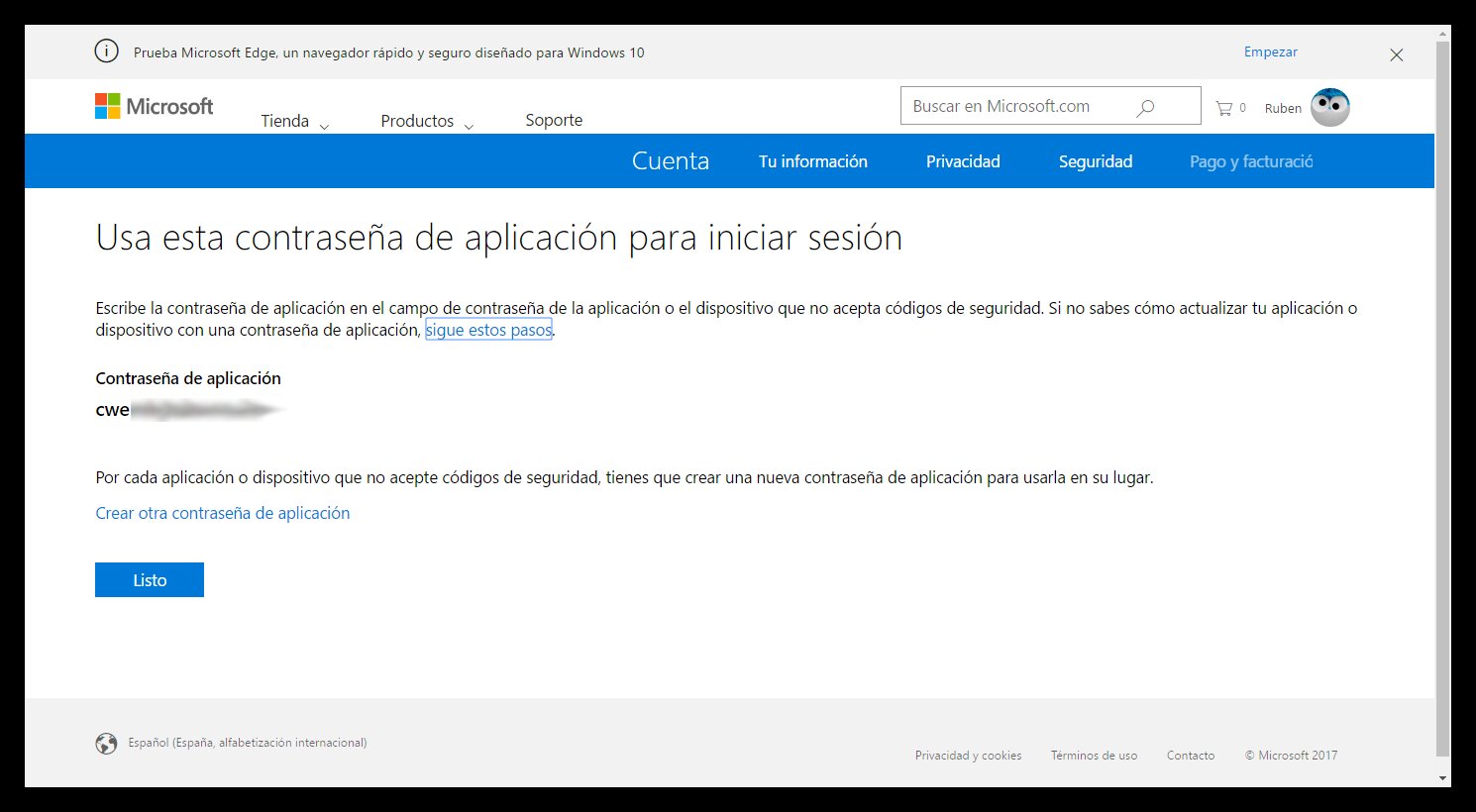
Task: Open the language selector in the footer
Action: click(247, 742)
